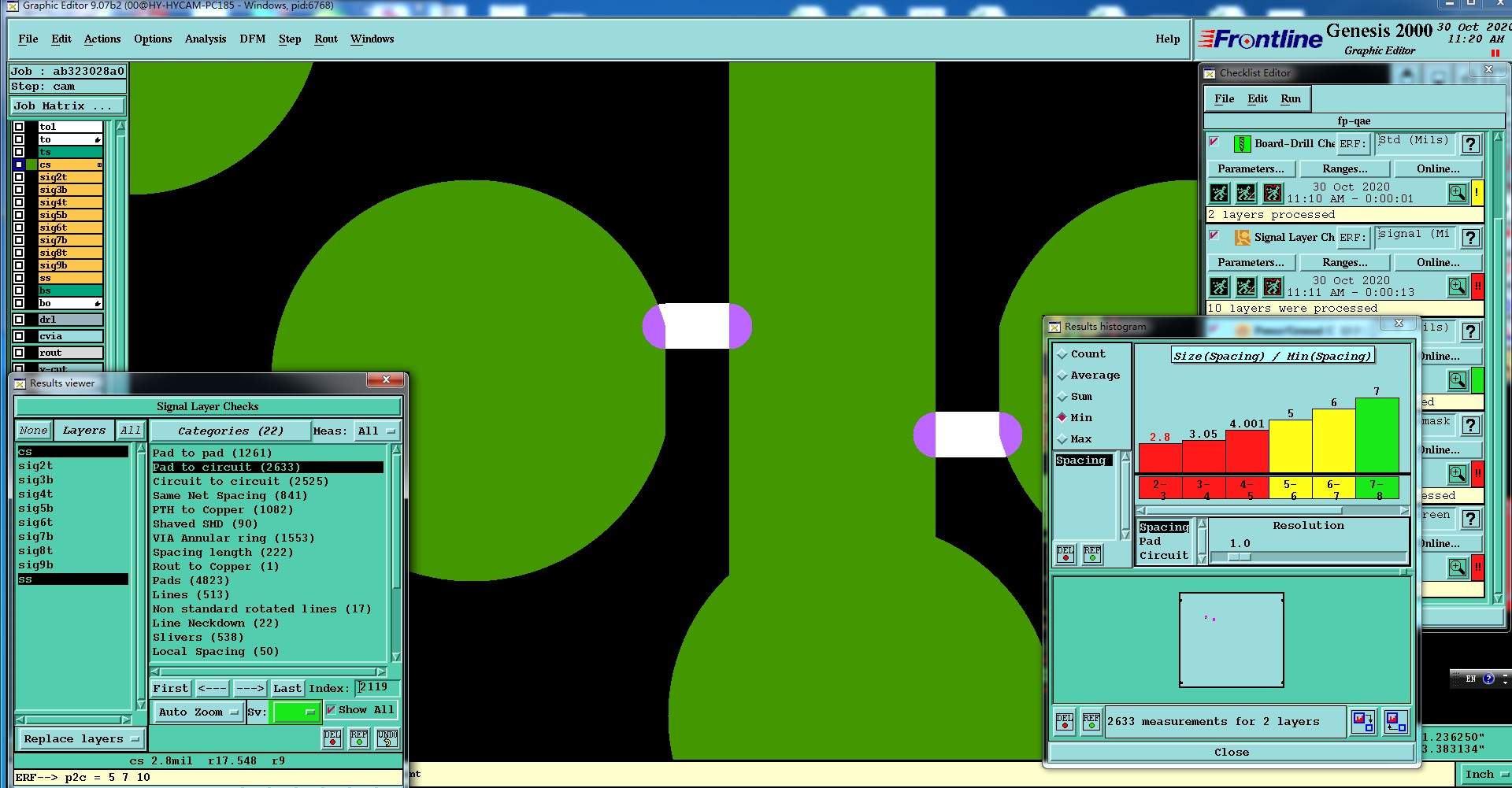Close the Results histogram with Close button
Viewport: 1512px width, 788px height.
coord(1232,752)
